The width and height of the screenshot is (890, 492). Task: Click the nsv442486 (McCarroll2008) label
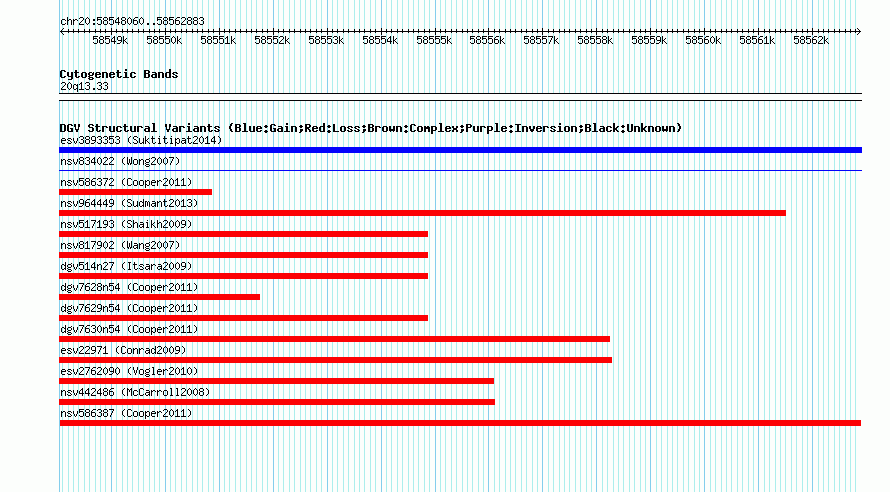[135, 392]
